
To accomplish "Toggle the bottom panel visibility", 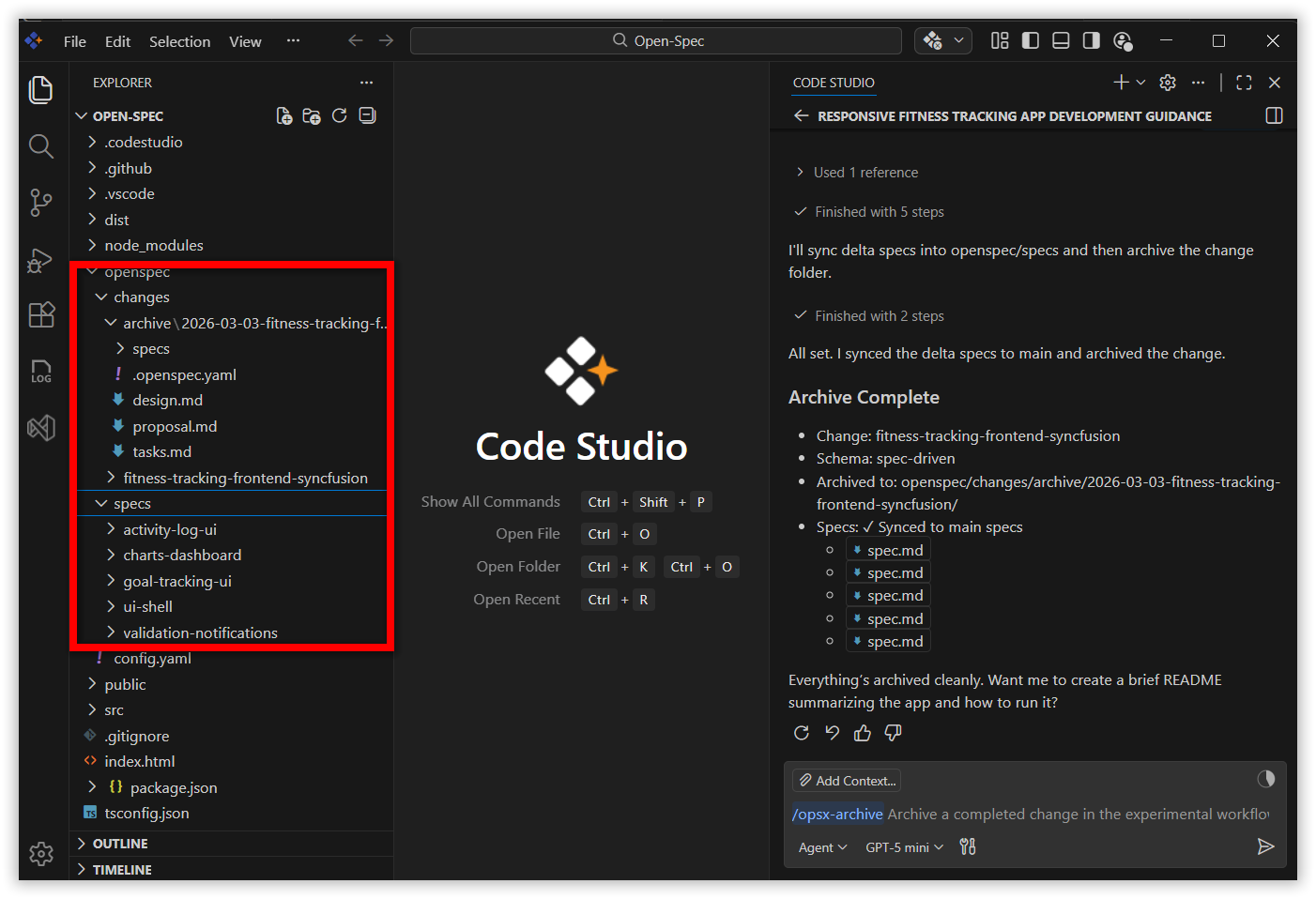I will coord(1061,40).
